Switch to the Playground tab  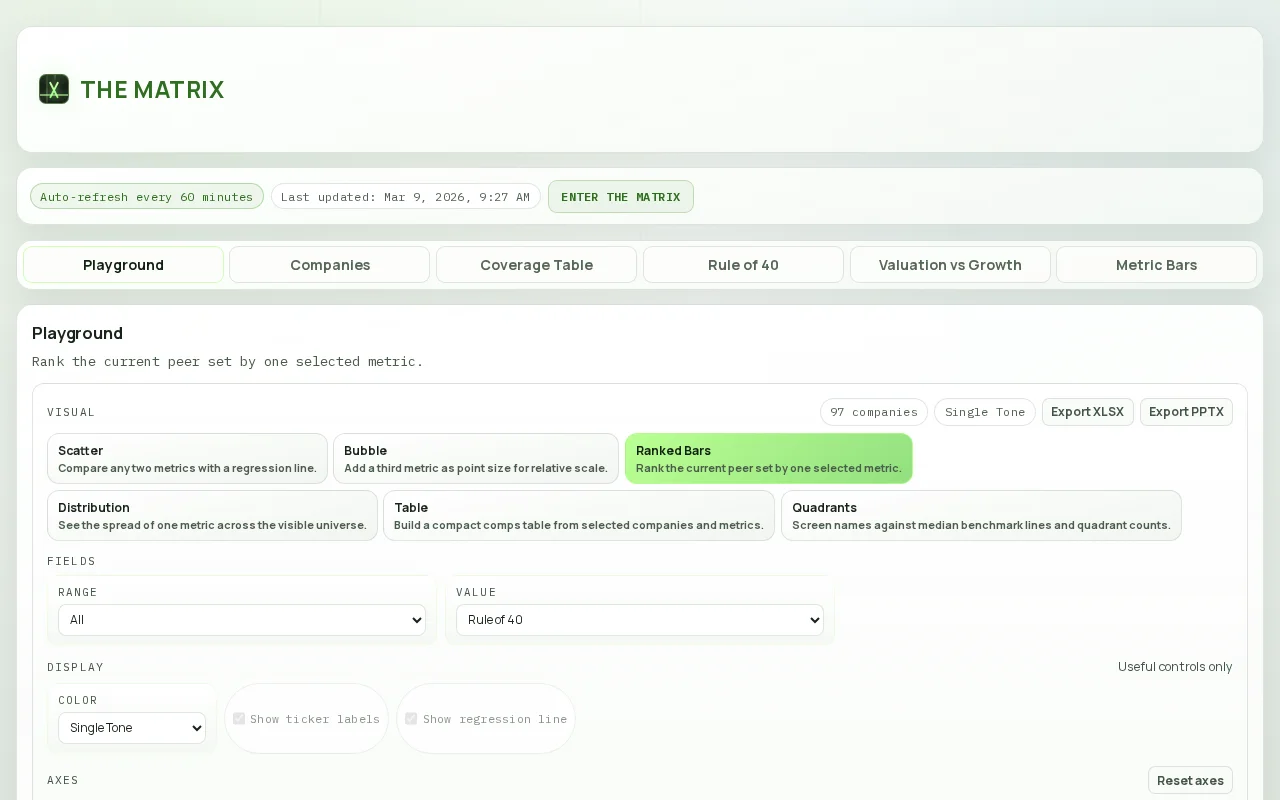(x=123, y=265)
